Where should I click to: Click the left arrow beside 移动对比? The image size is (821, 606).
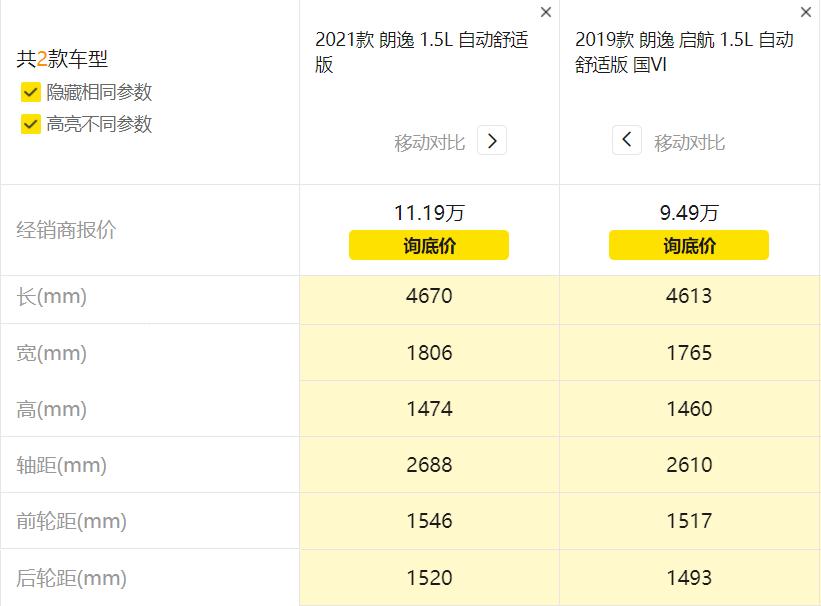[x=626, y=140]
